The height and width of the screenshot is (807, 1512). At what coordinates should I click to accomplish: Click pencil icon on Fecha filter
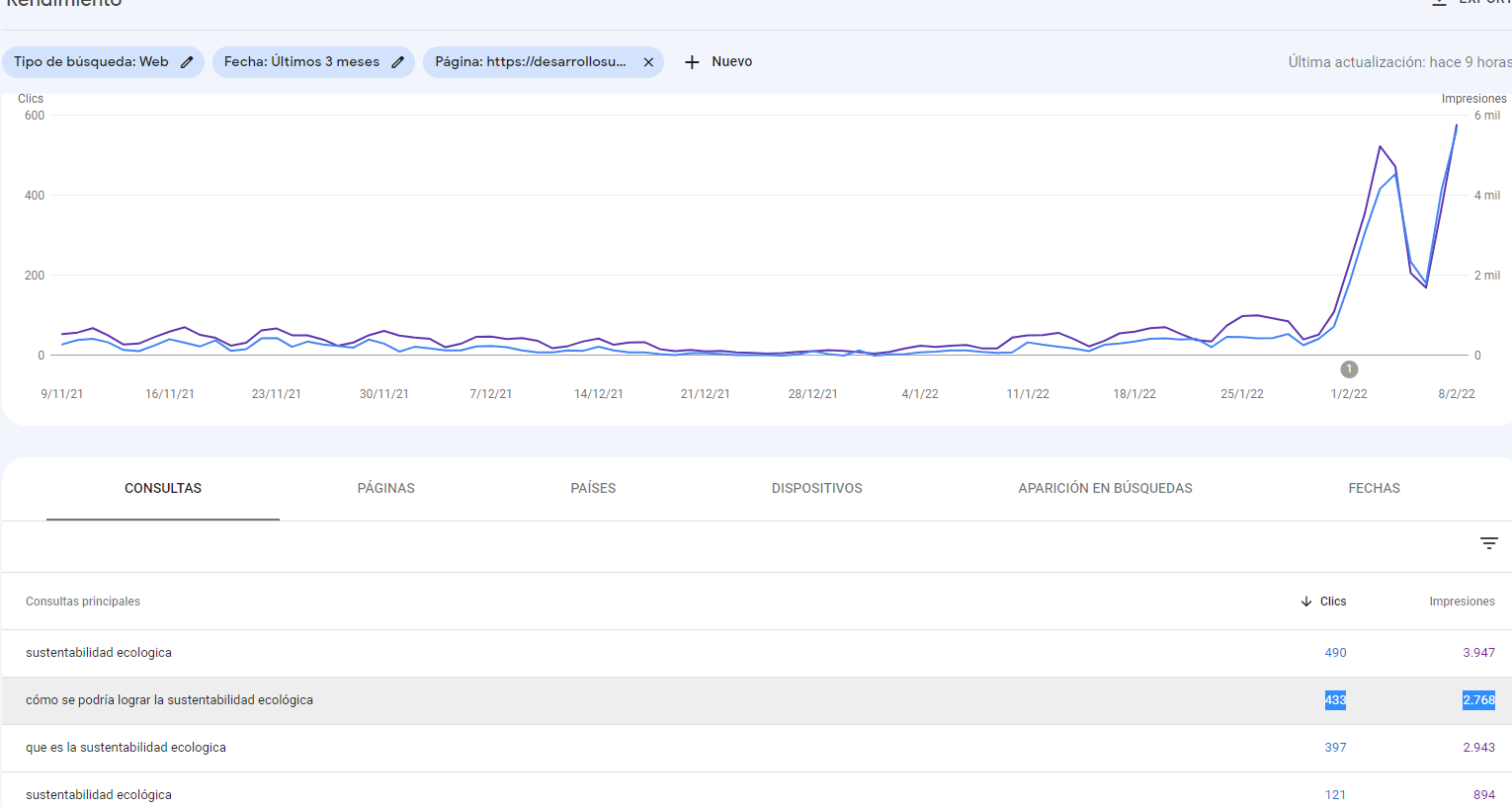coord(397,62)
